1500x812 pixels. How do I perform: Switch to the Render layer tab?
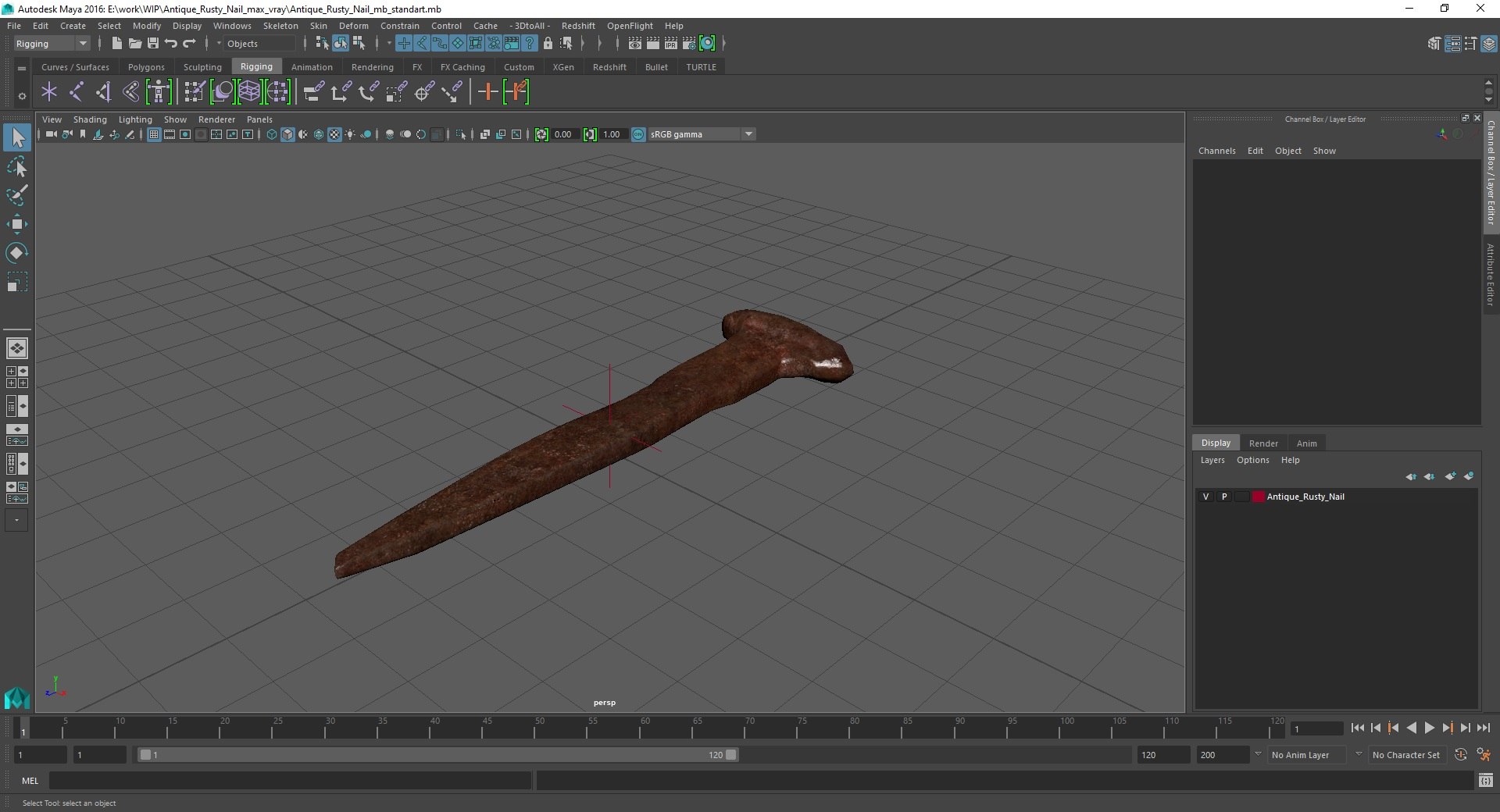click(x=1263, y=443)
